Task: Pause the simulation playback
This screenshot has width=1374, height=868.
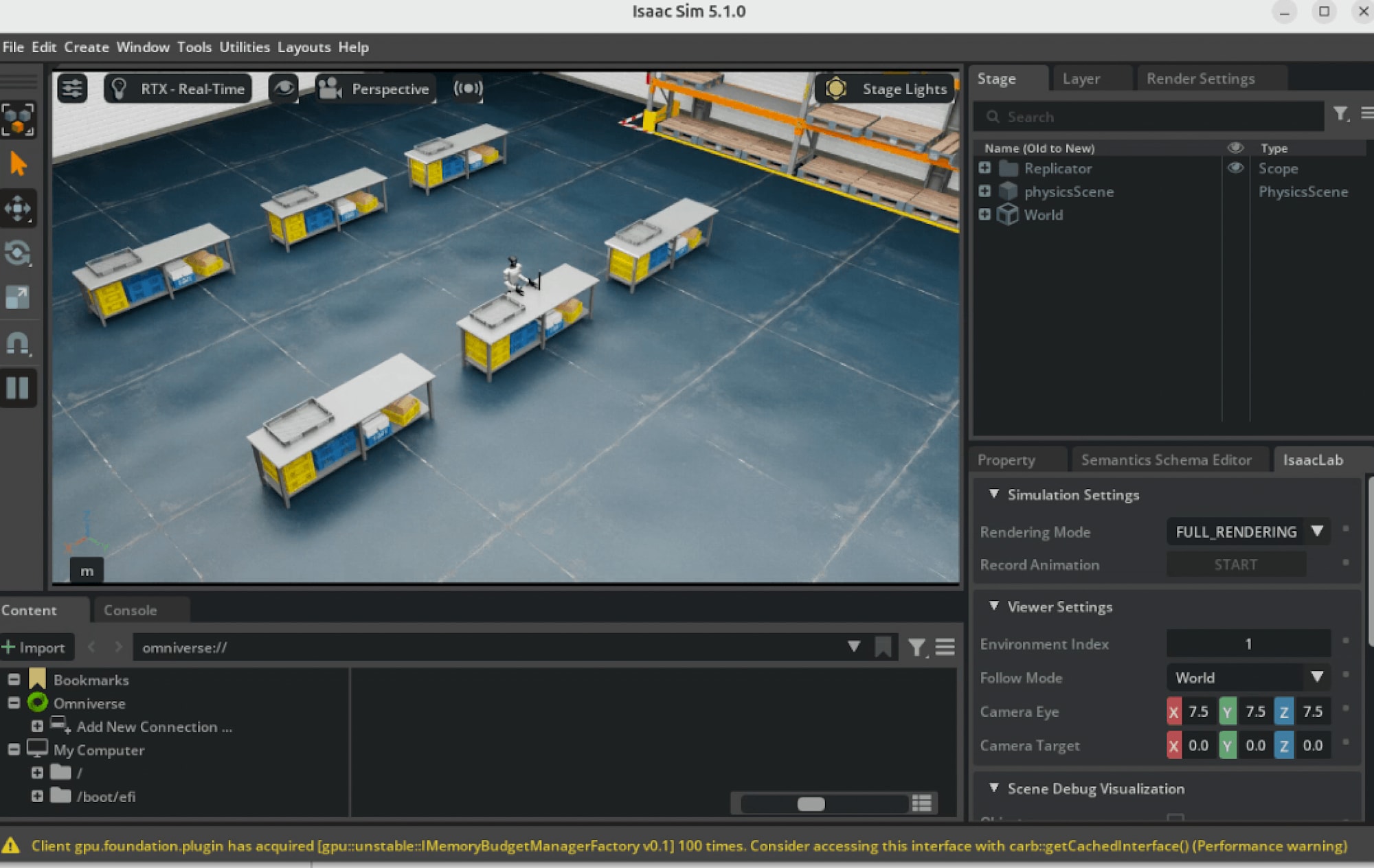Action: click(x=19, y=388)
